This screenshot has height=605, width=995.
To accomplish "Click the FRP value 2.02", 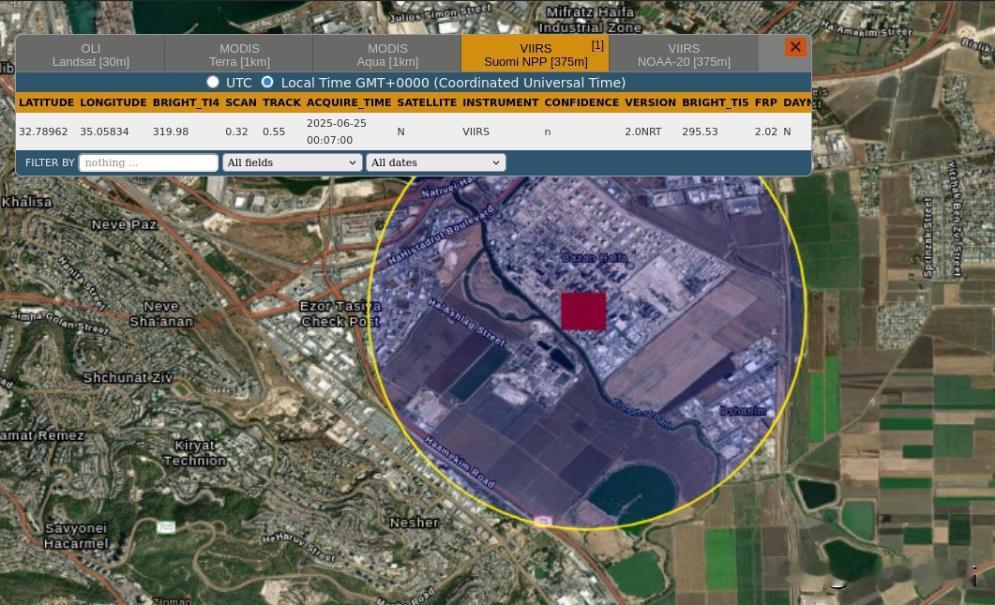I will pyautogui.click(x=766, y=131).
